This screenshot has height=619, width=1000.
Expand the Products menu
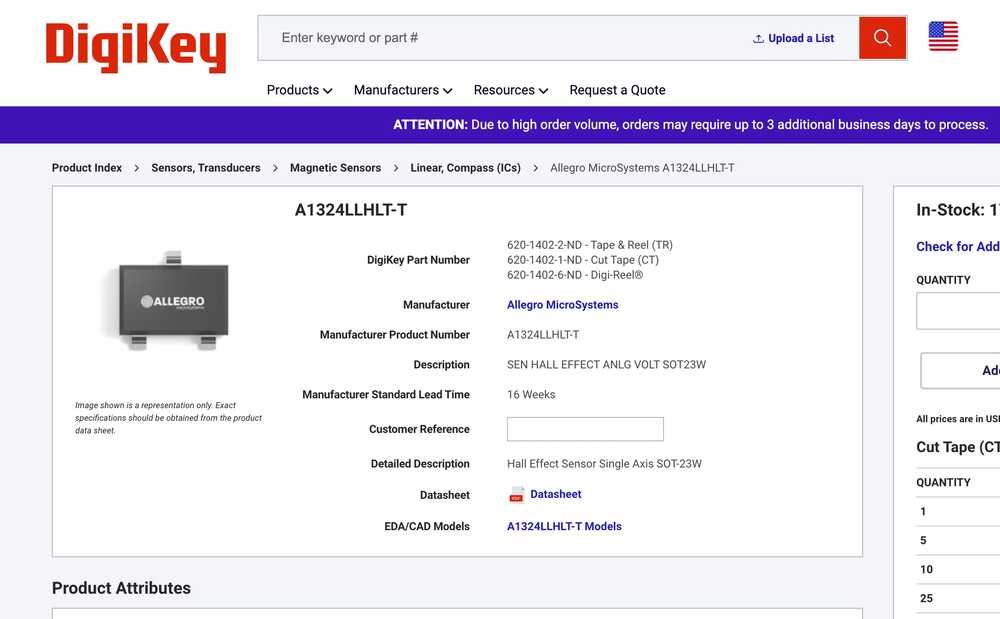coord(299,90)
